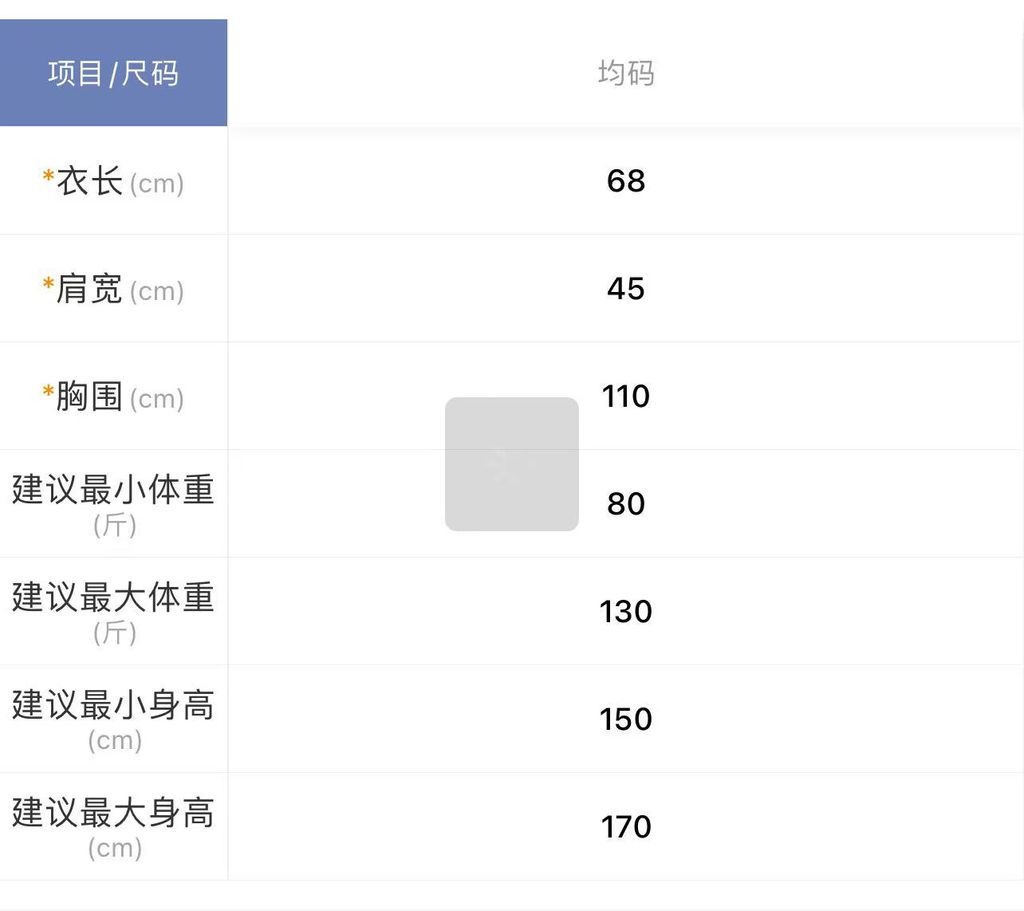1024x911 pixels.
Task: Tap the minimum height value 150
Action: 626,719
